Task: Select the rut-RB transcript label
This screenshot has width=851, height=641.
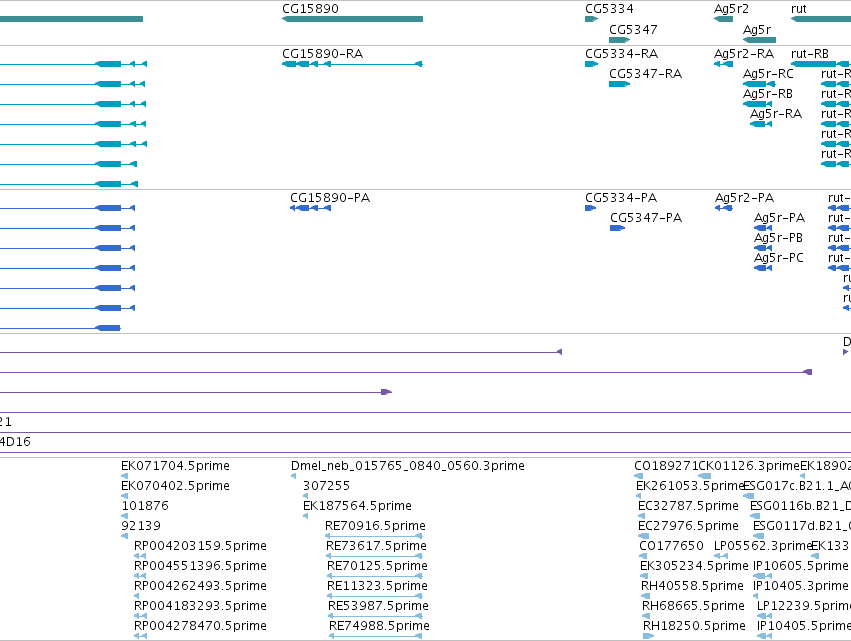Action: click(810, 54)
